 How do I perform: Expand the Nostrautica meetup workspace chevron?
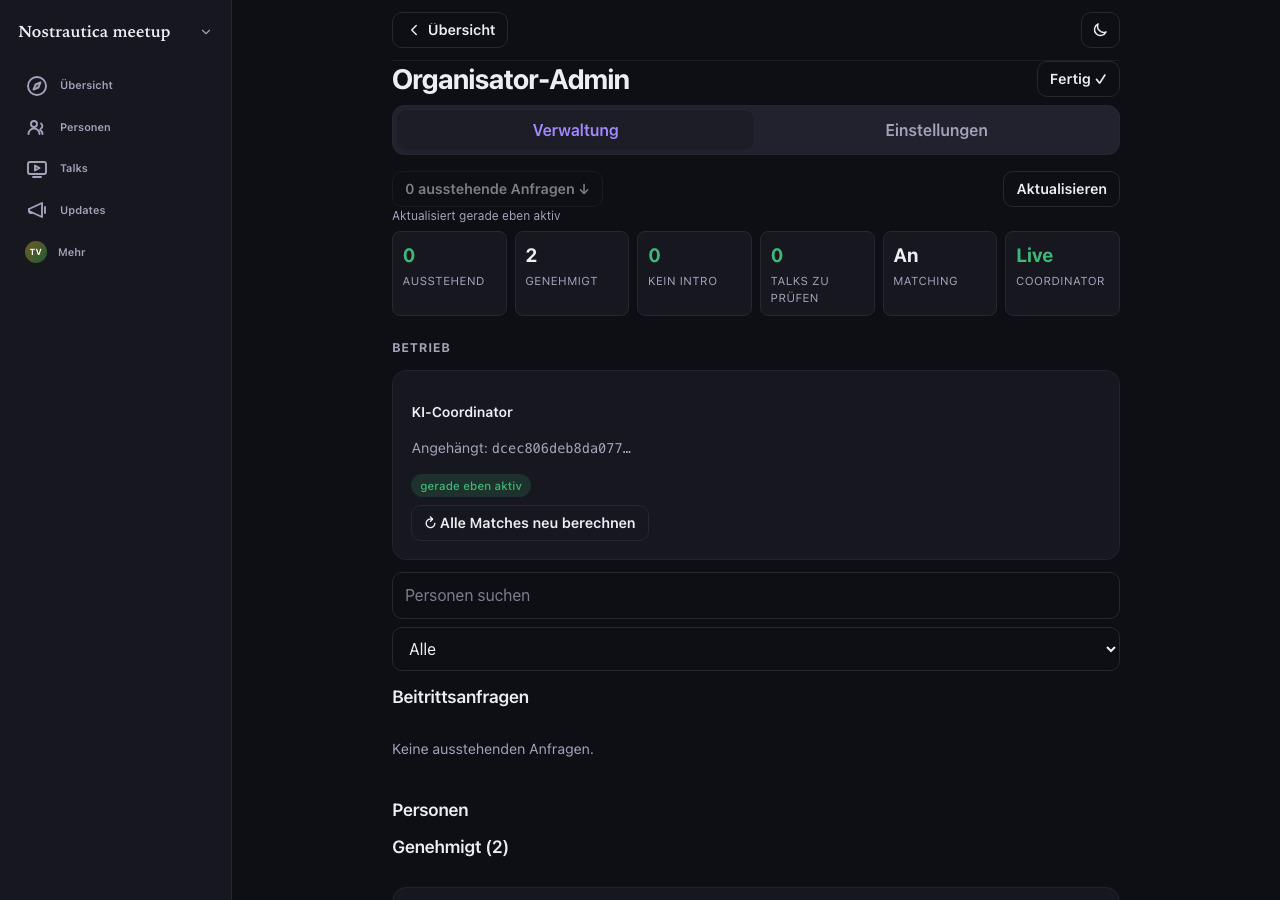click(x=206, y=32)
